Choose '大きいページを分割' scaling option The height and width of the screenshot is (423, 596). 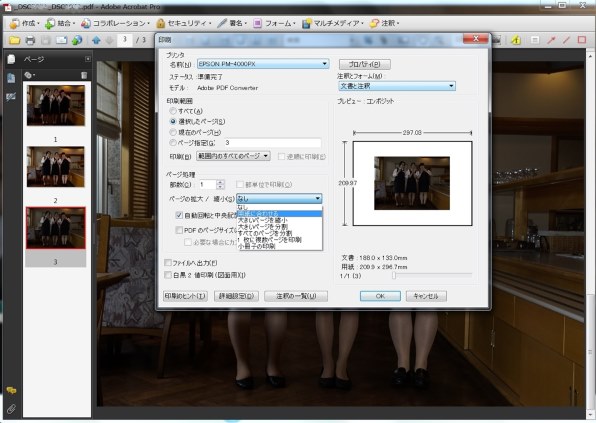tap(279, 227)
